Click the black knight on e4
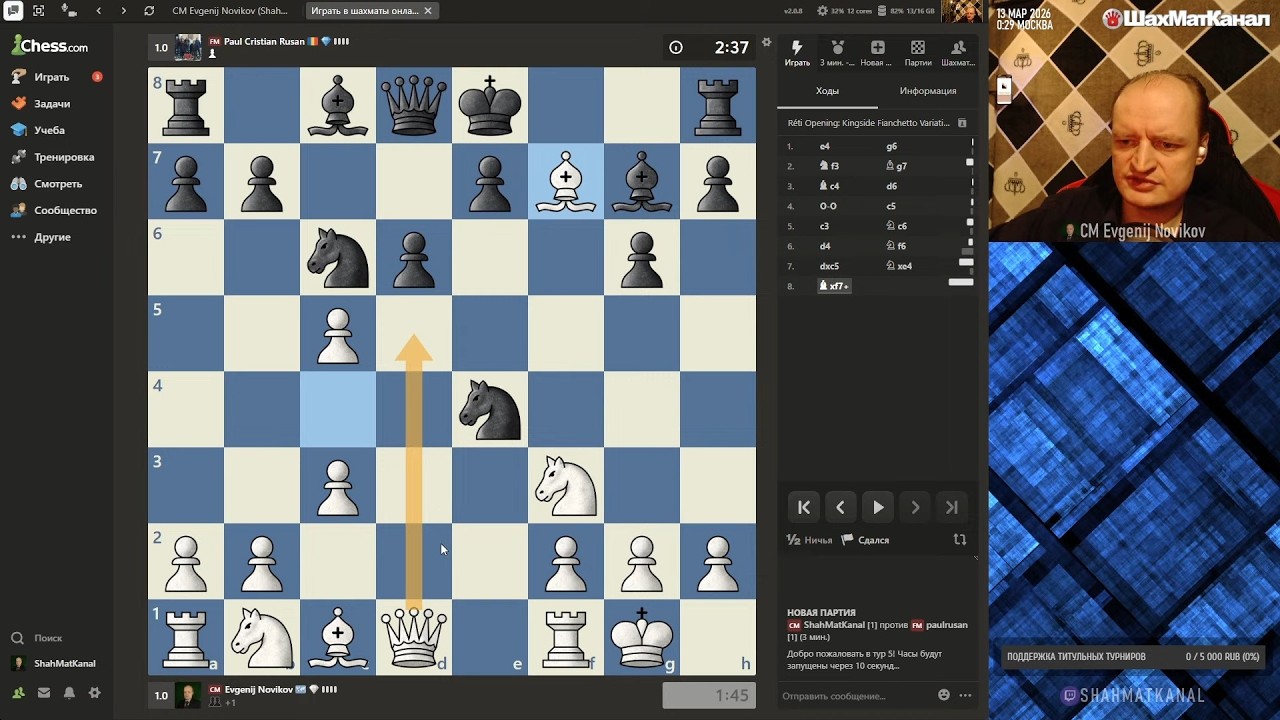 490,409
